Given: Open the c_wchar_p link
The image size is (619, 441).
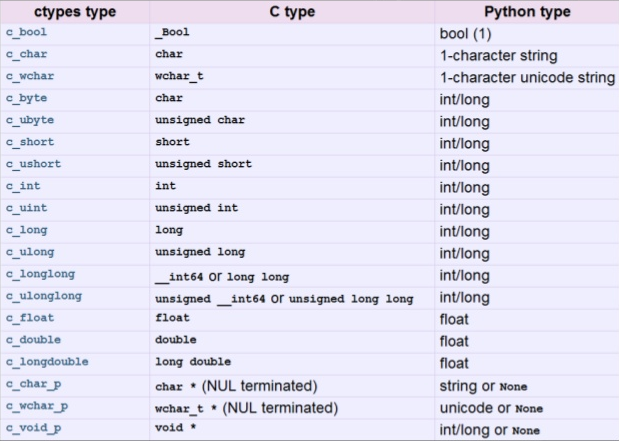Looking at the screenshot, I should [x=37, y=407].
